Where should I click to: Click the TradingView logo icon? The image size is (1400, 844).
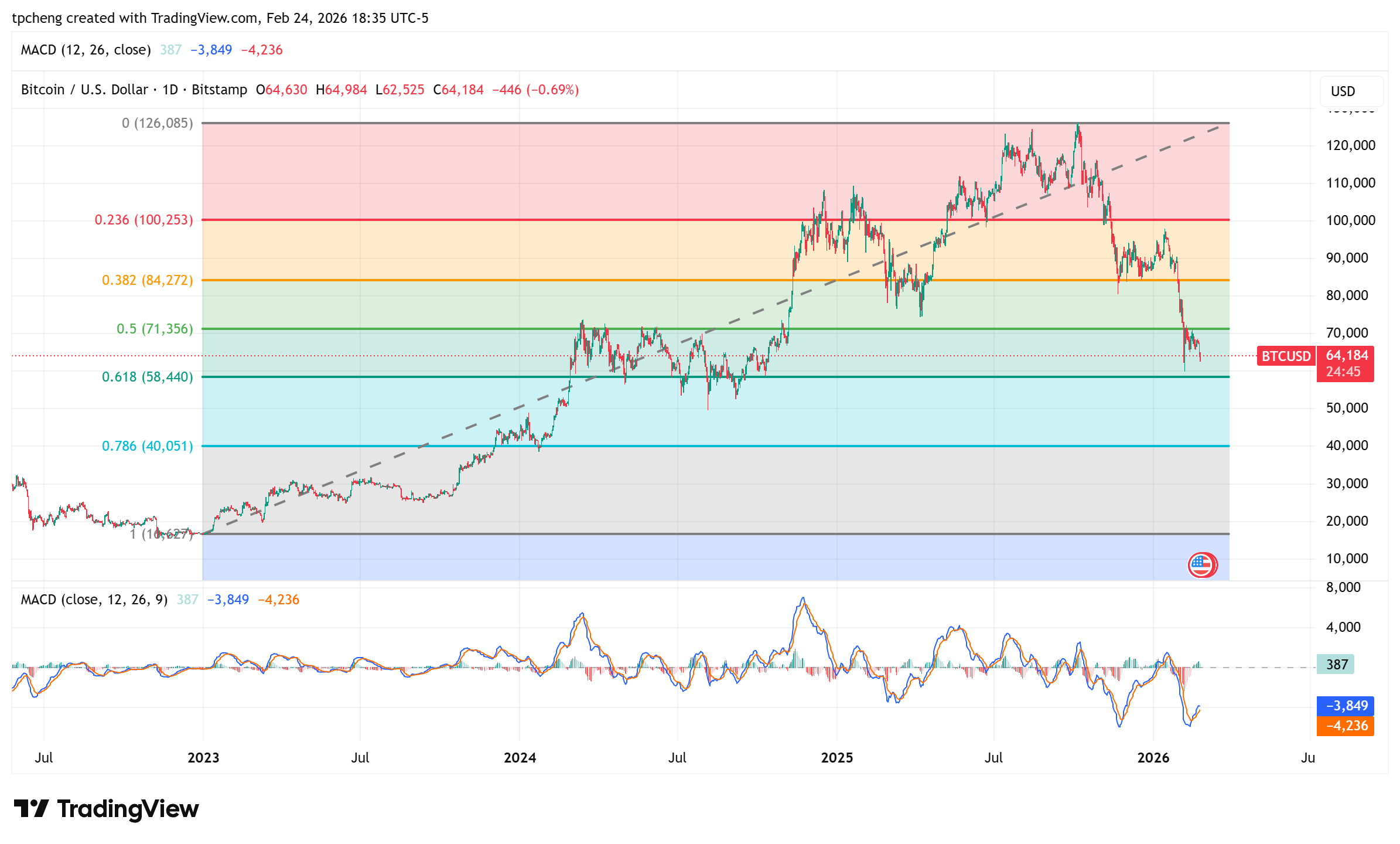click(x=30, y=809)
